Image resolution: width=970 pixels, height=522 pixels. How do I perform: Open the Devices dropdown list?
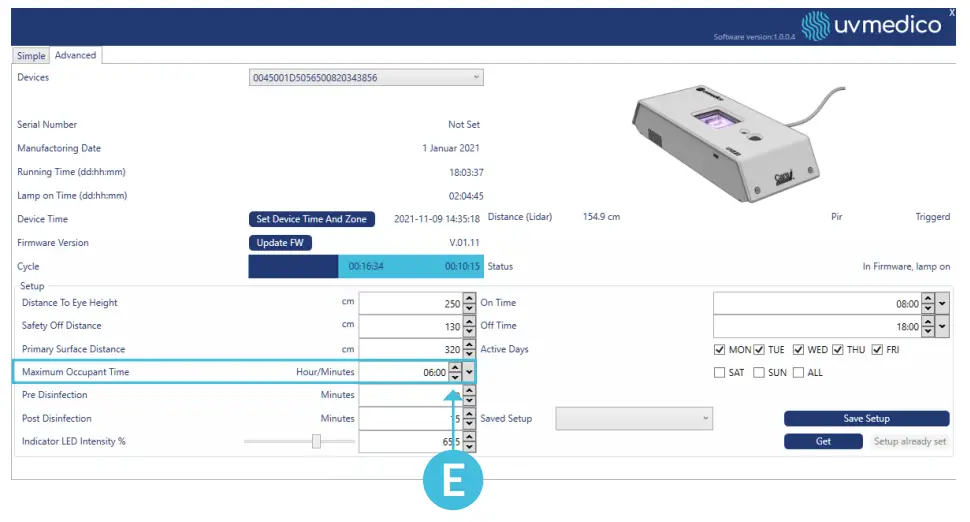(x=366, y=77)
